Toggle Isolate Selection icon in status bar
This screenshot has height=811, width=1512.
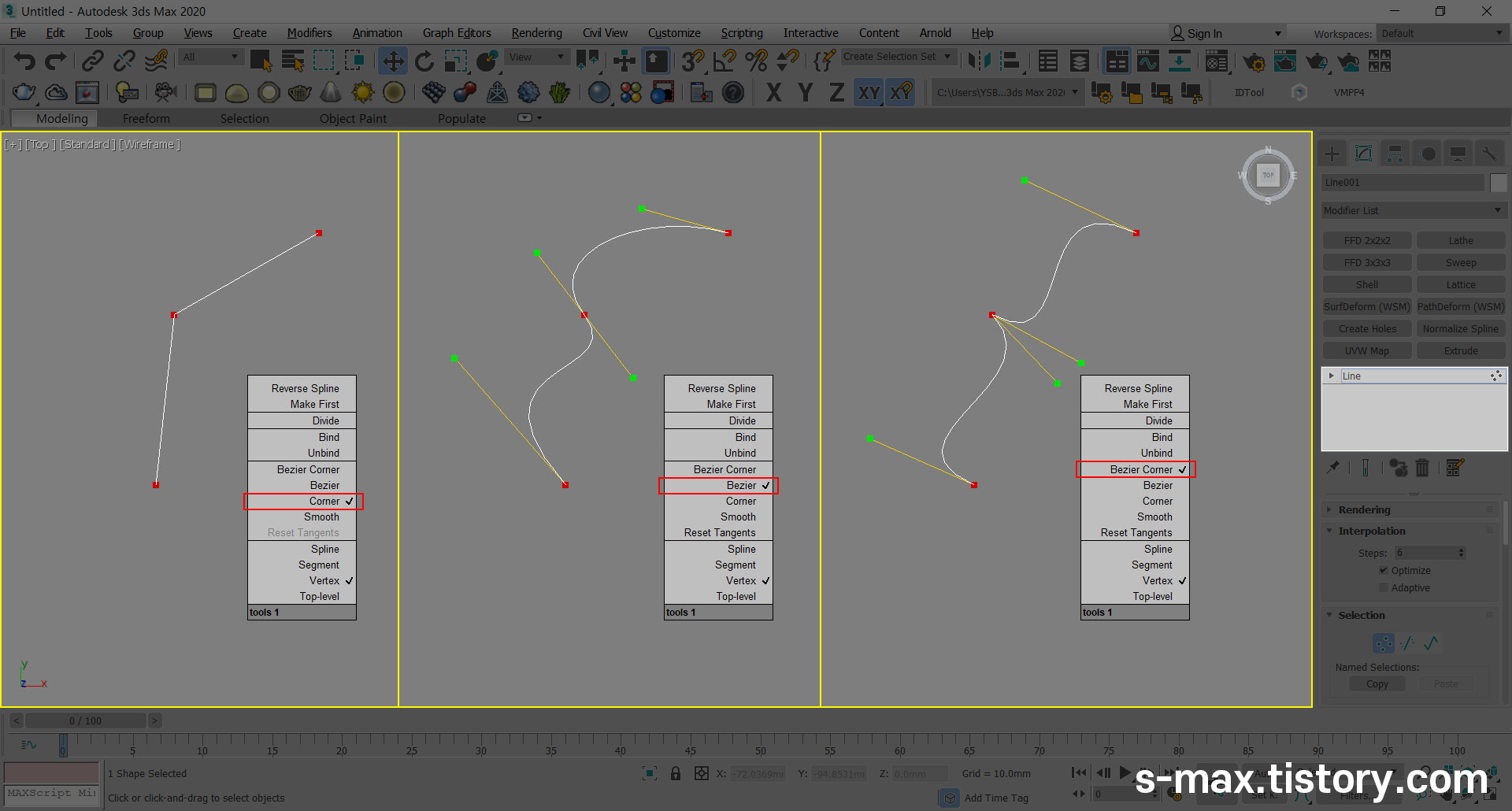(x=650, y=774)
